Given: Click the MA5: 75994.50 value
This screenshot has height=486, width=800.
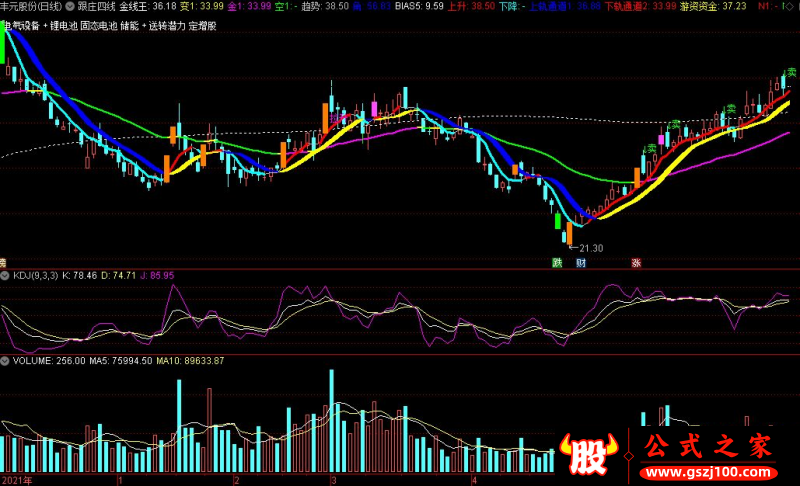Looking at the screenshot, I should pos(120,361).
